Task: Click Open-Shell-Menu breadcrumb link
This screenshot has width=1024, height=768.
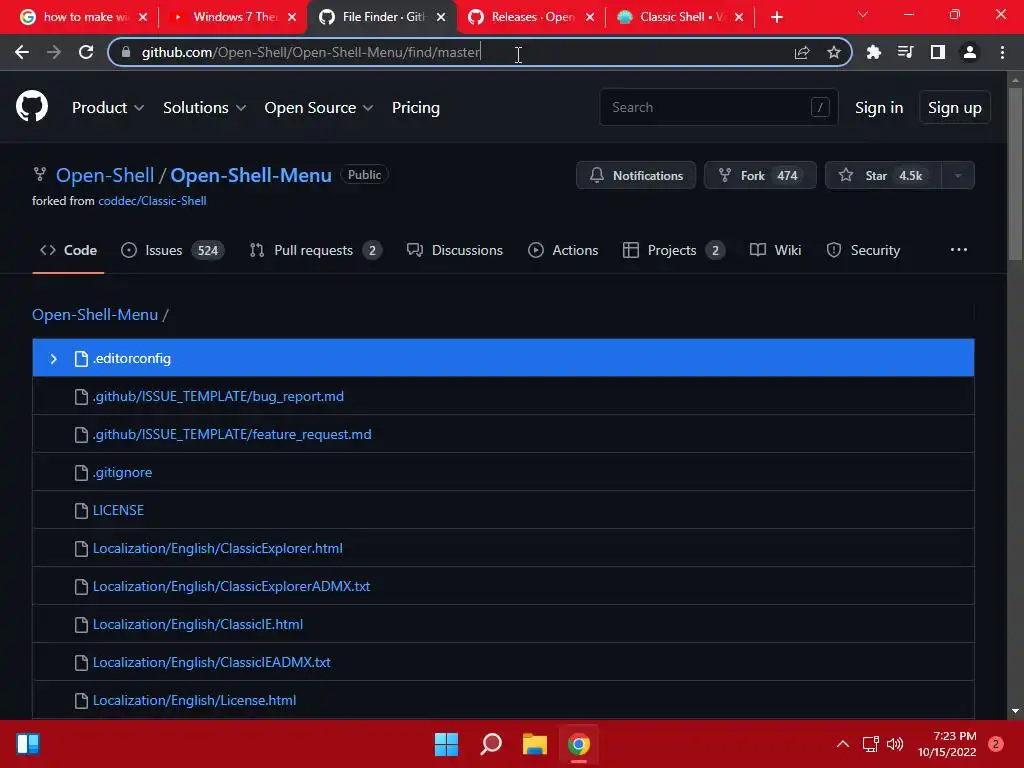Action: [x=95, y=315]
